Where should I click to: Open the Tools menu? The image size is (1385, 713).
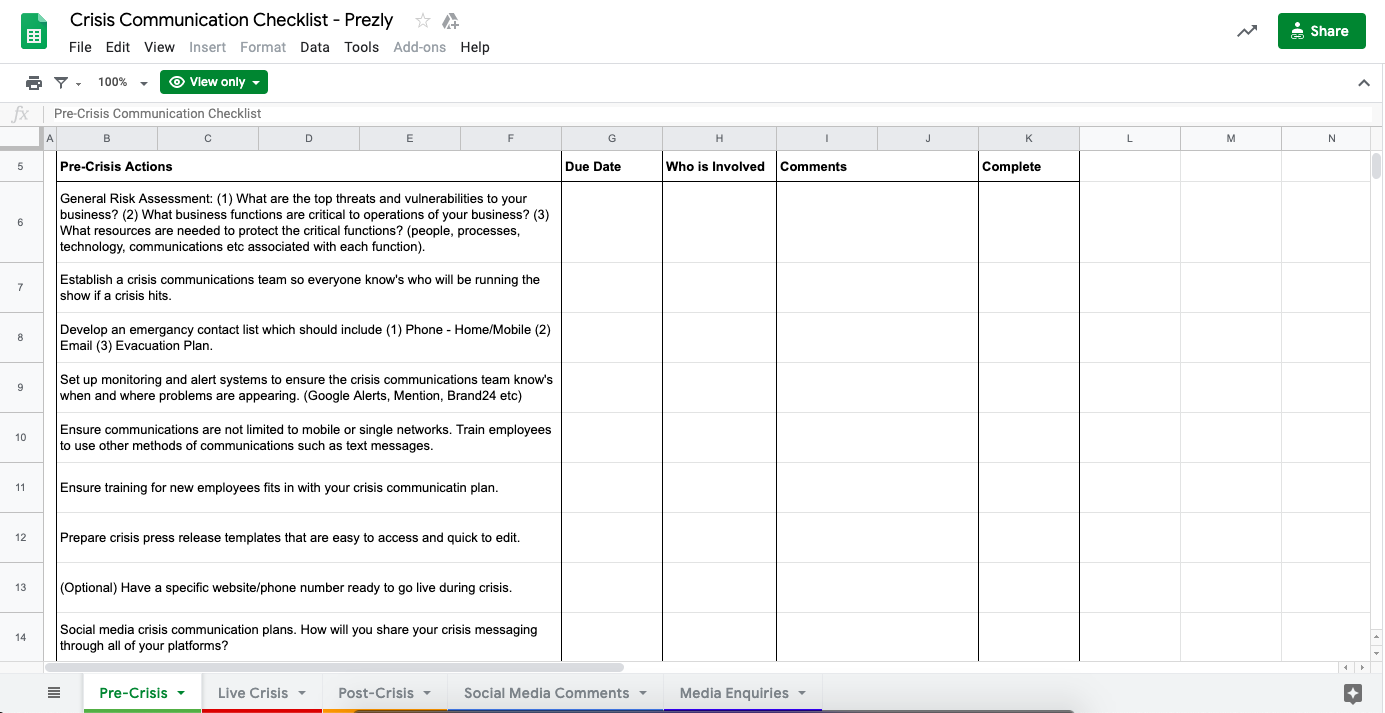click(x=361, y=47)
